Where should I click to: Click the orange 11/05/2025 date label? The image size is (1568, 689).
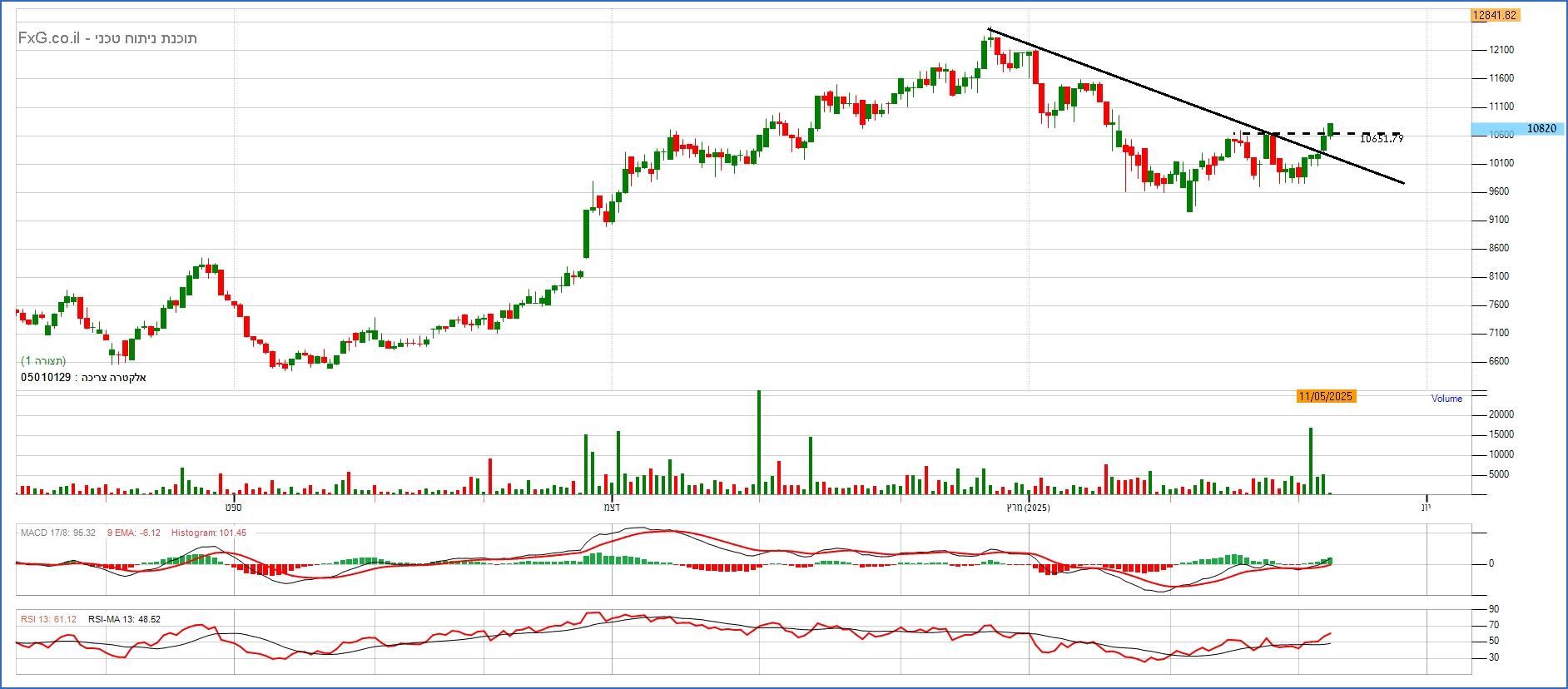1326,396
